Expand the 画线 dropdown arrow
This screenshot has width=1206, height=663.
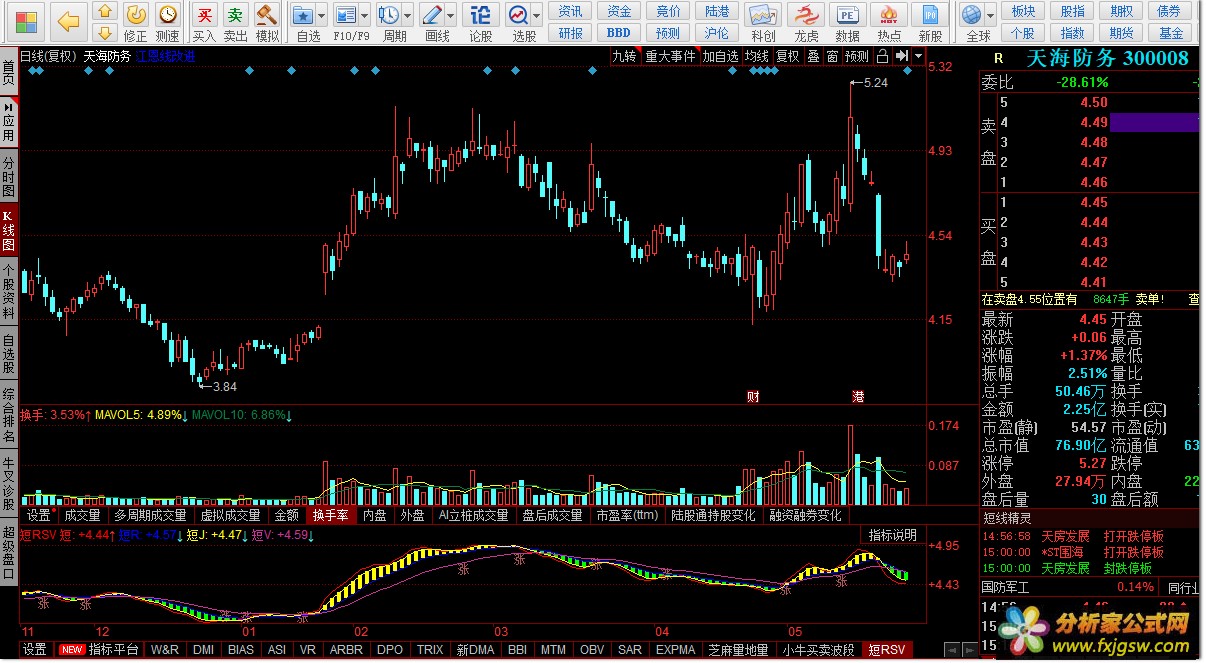450,16
